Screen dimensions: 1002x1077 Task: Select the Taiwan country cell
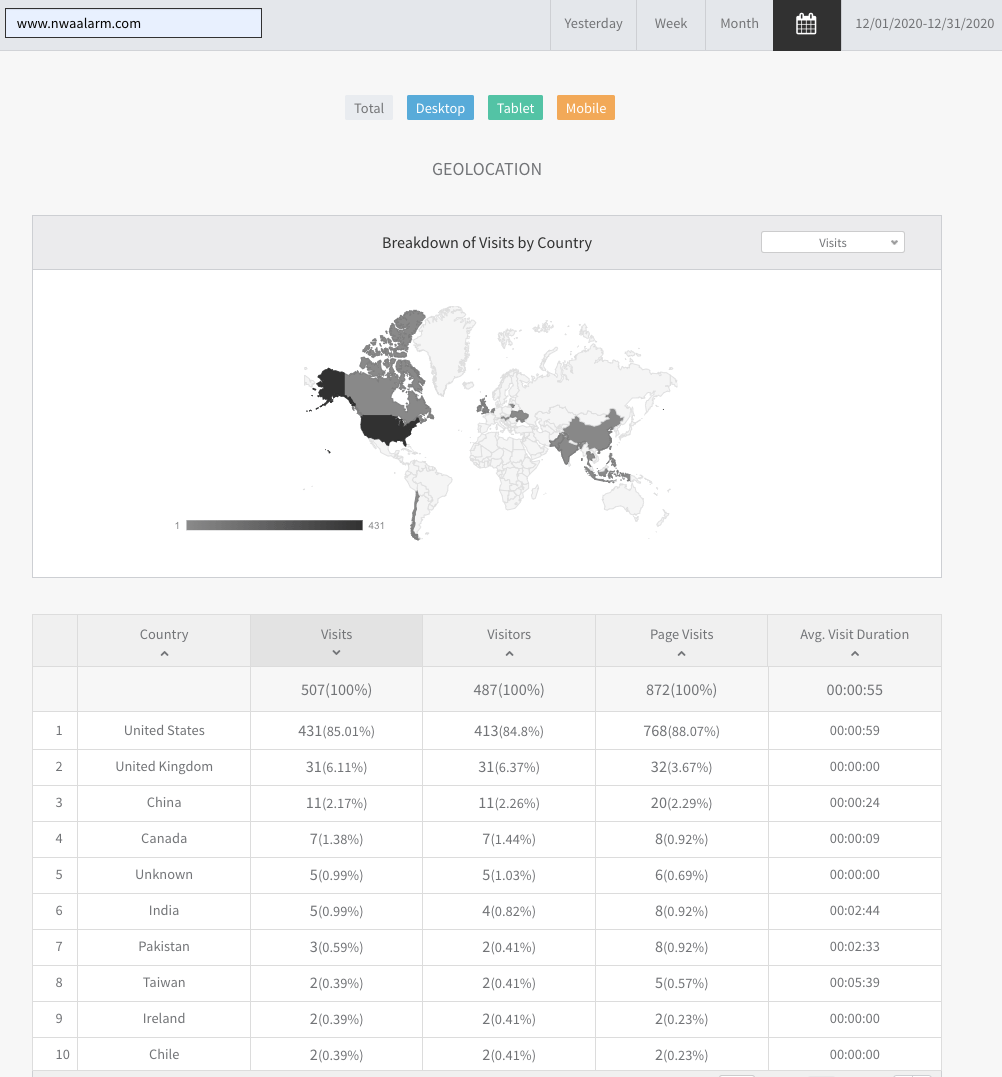164,982
